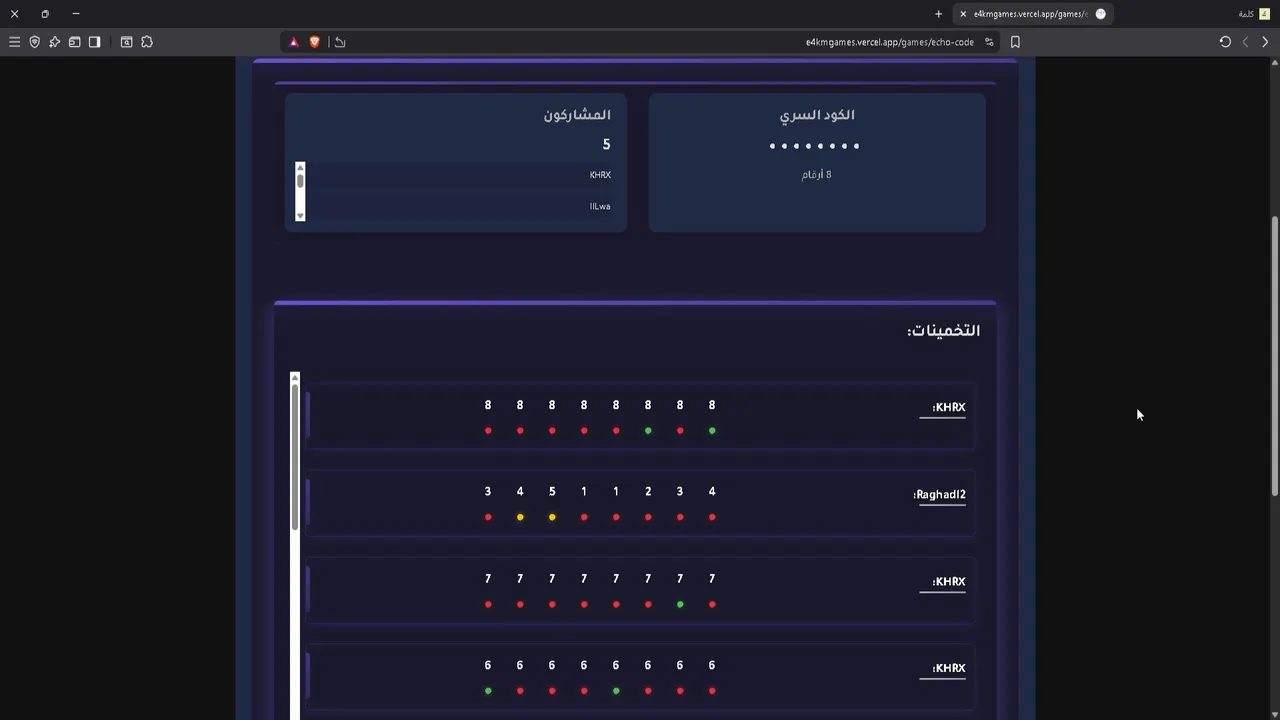Click the الكود السري heading

point(817,115)
